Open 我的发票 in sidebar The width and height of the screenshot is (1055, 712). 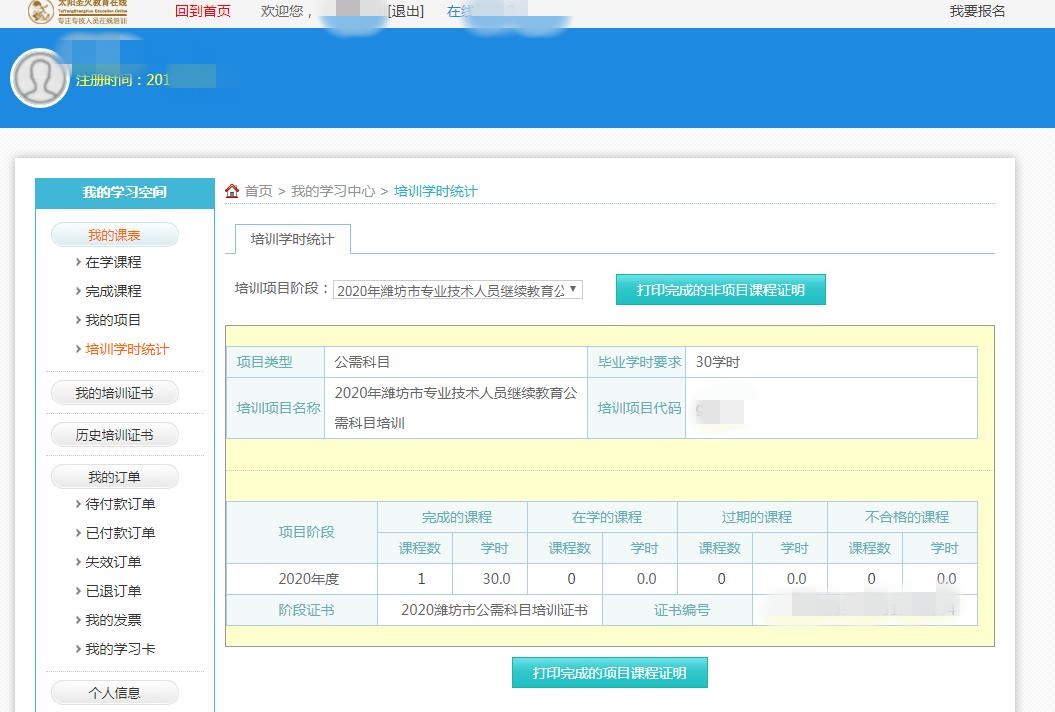pos(113,620)
